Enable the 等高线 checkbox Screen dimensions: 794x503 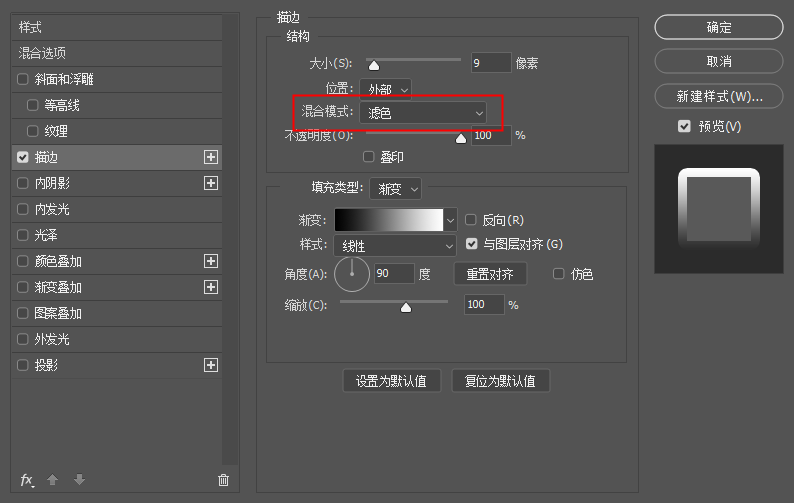(x=32, y=105)
